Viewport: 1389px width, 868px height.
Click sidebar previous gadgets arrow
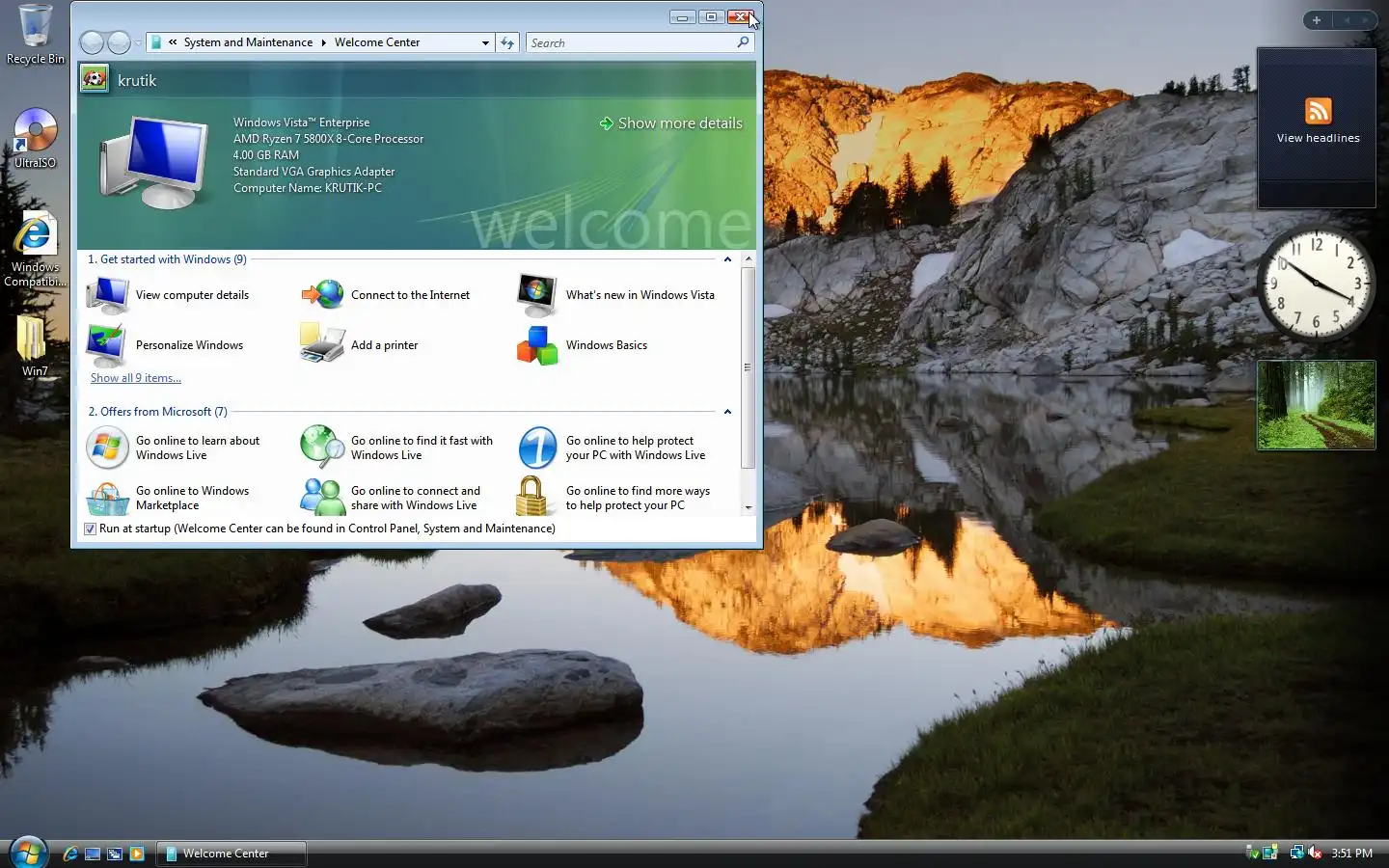1347,20
